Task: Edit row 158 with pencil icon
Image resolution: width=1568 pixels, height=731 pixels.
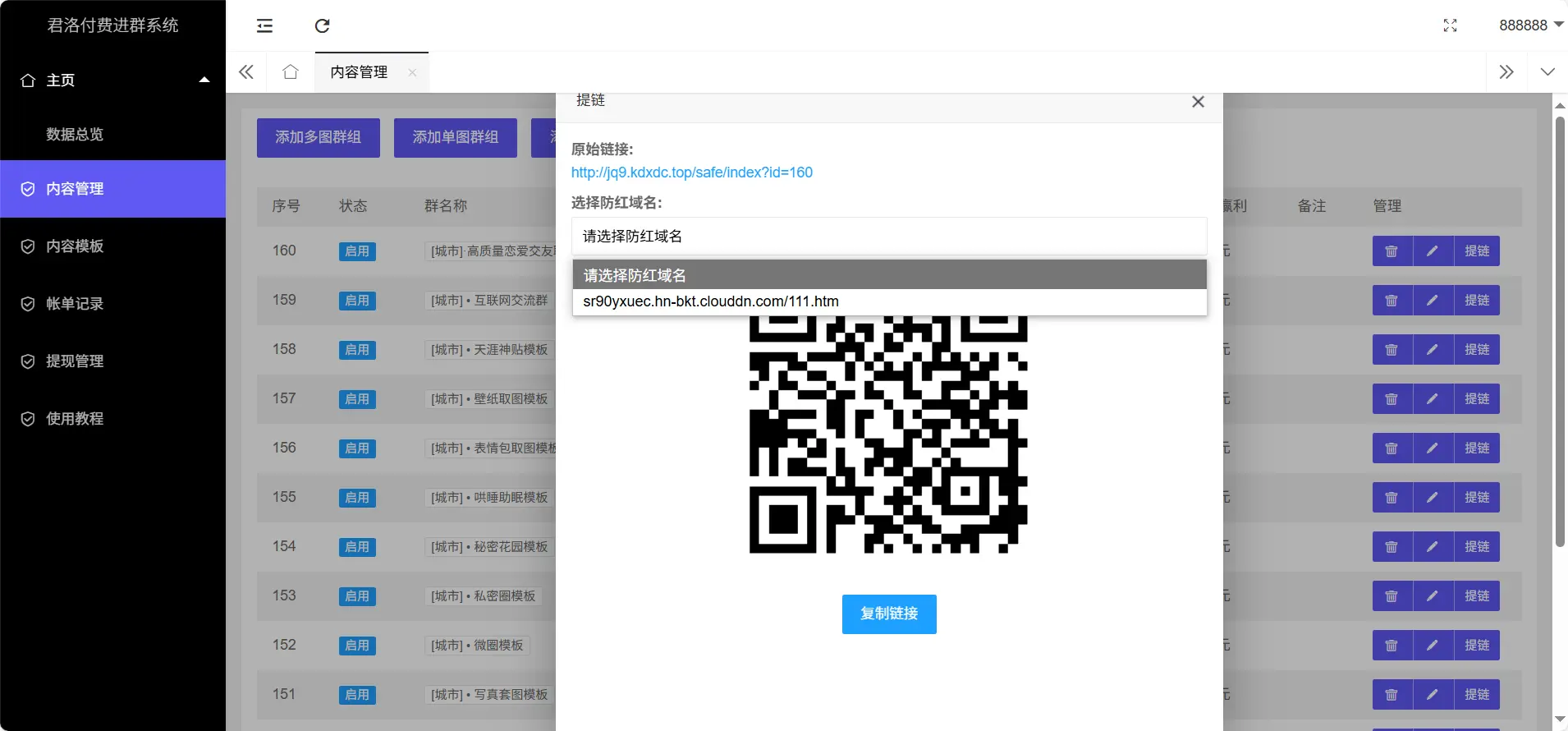Action: [1433, 350]
